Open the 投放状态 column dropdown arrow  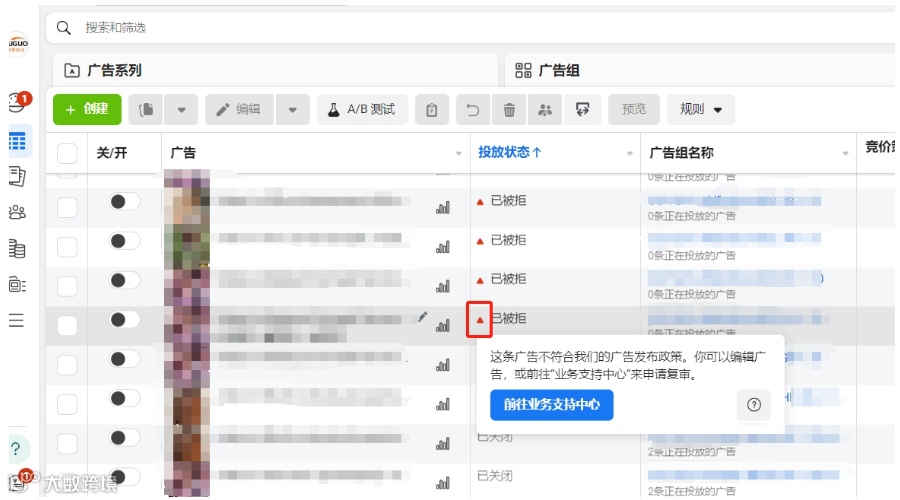coord(630,153)
